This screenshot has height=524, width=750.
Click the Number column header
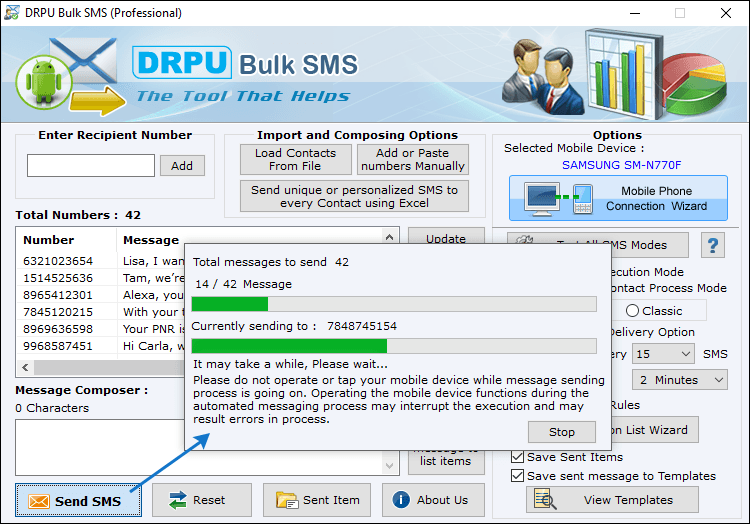click(49, 240)
